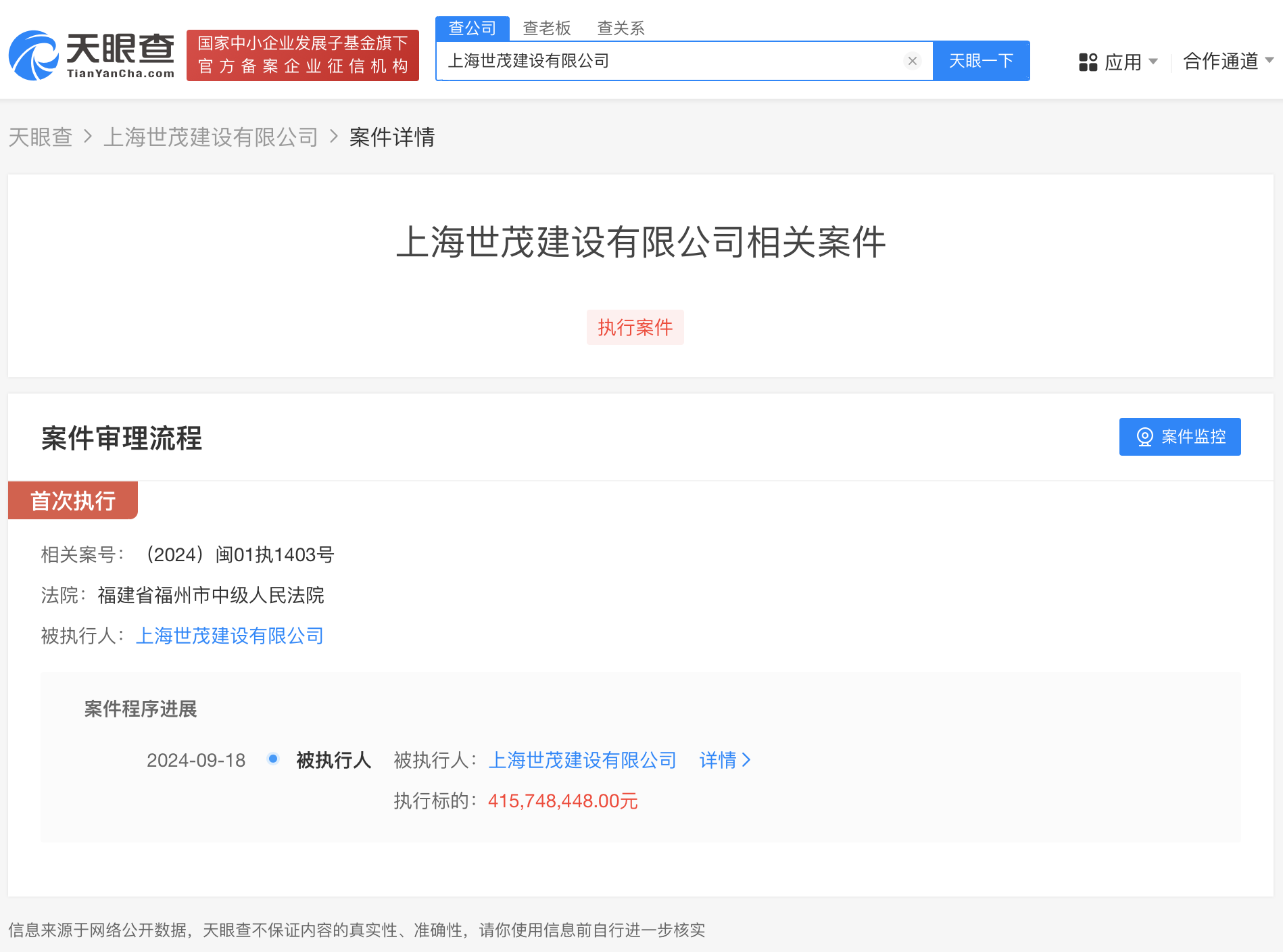Click 被执行人 company link 上海世茂建设有限公司
This screenshot has height=952, width=1283.
[229, 636]
